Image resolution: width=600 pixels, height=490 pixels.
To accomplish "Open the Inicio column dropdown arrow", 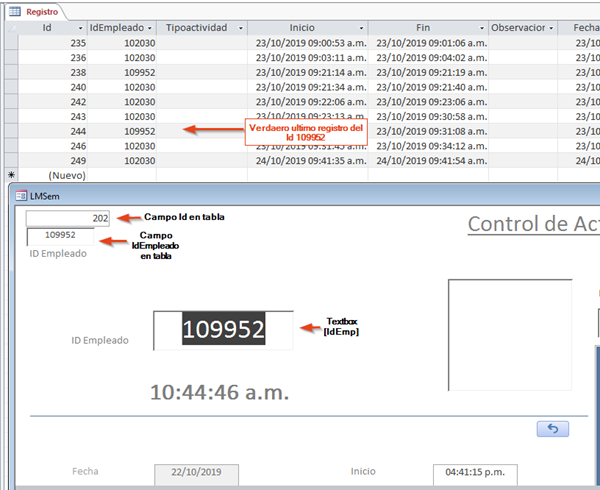I will tap(359, 28).
